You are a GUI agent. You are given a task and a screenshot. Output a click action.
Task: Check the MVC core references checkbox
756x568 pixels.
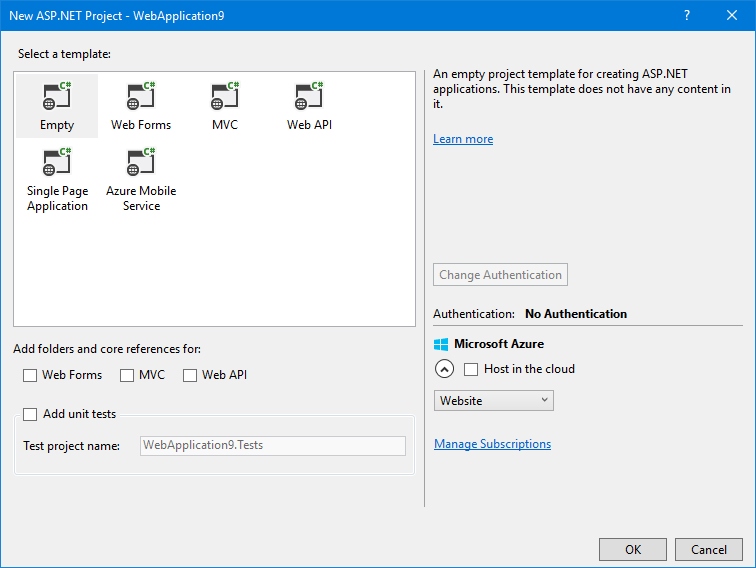click(127, 375)
